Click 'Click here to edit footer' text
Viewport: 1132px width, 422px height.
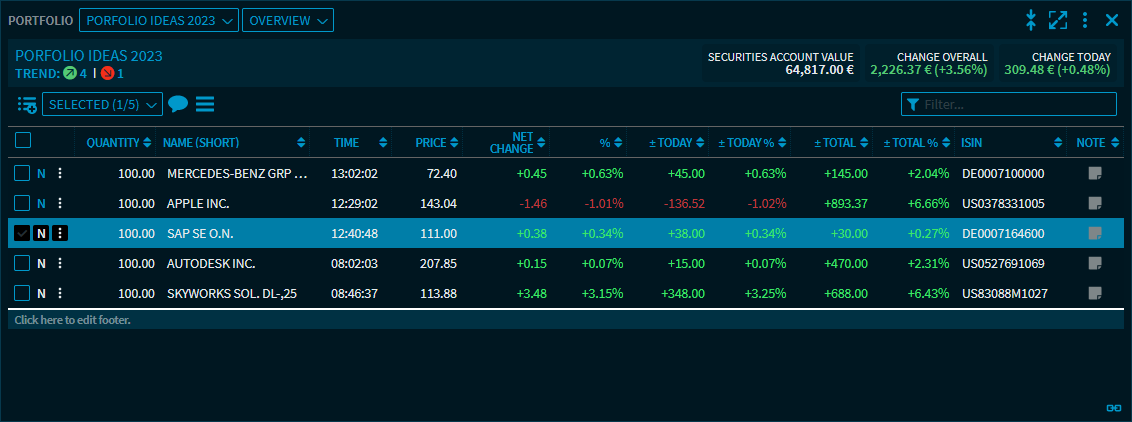pos(72,320)
